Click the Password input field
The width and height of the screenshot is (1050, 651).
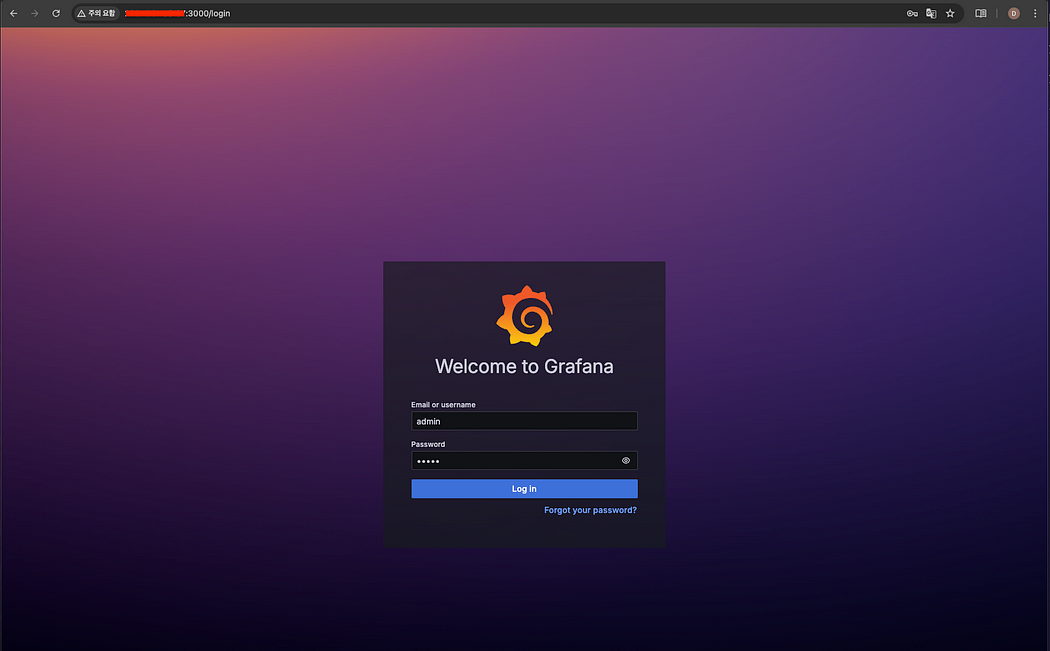(524, 461)
